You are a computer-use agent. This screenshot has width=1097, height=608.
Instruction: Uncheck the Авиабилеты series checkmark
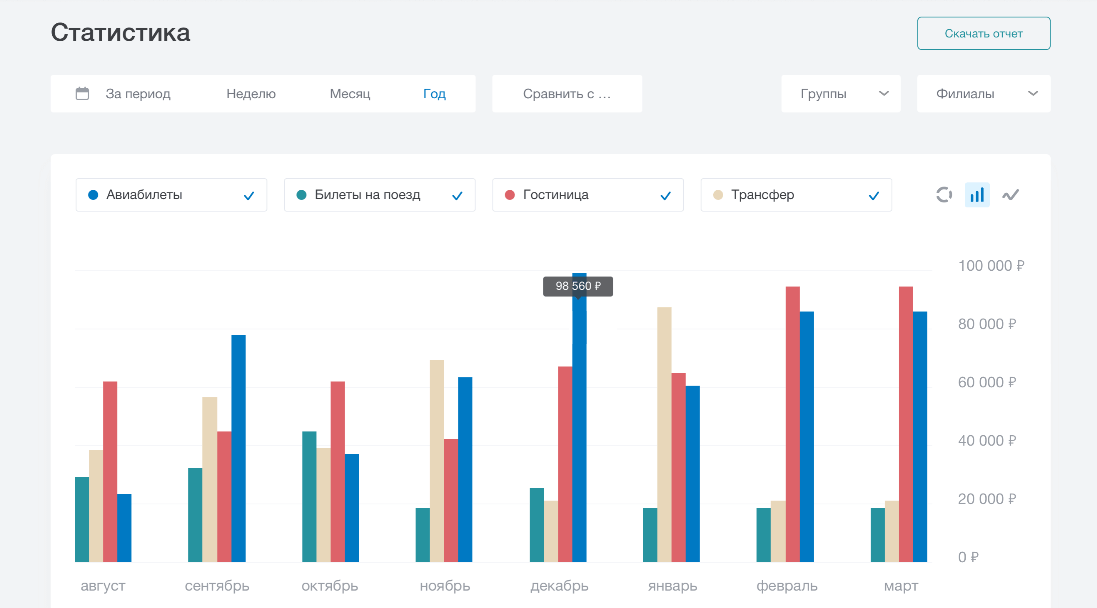249,196
